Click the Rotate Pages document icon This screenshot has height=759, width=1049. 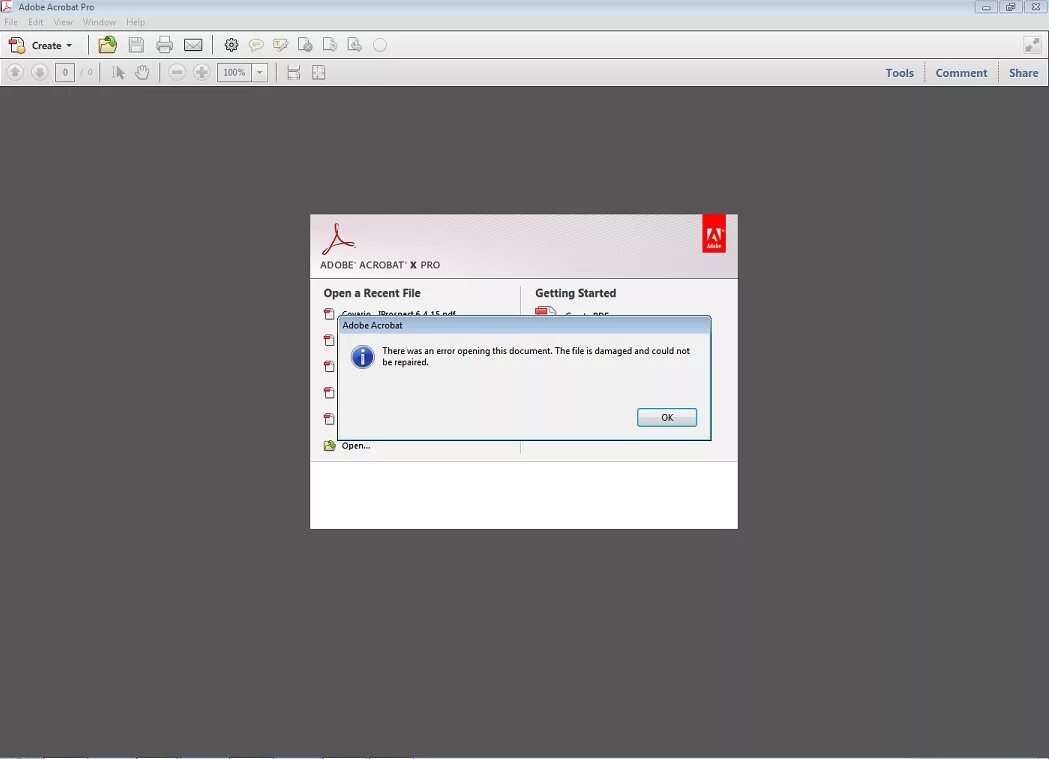point(330,45)
